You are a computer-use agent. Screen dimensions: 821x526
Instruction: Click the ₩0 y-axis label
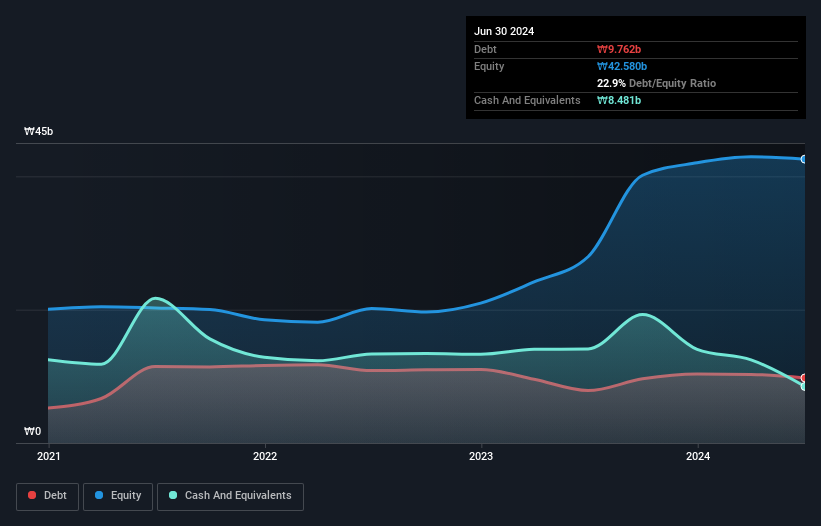[32, 431]
